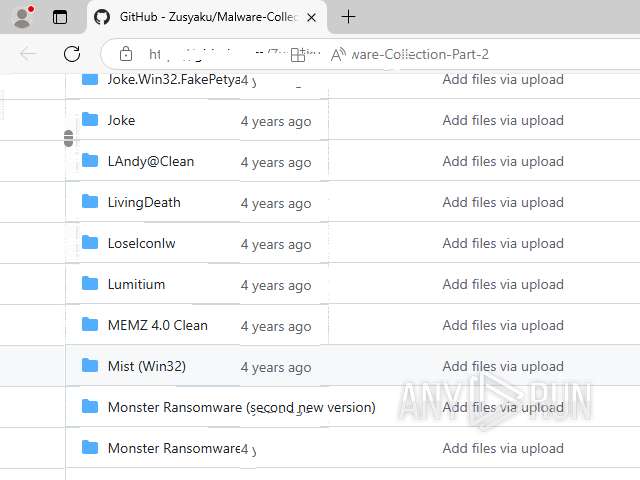Screen dimensions: 640x480
Task: Click "4 years ago" in Joke row
Action: click(276, 122)
